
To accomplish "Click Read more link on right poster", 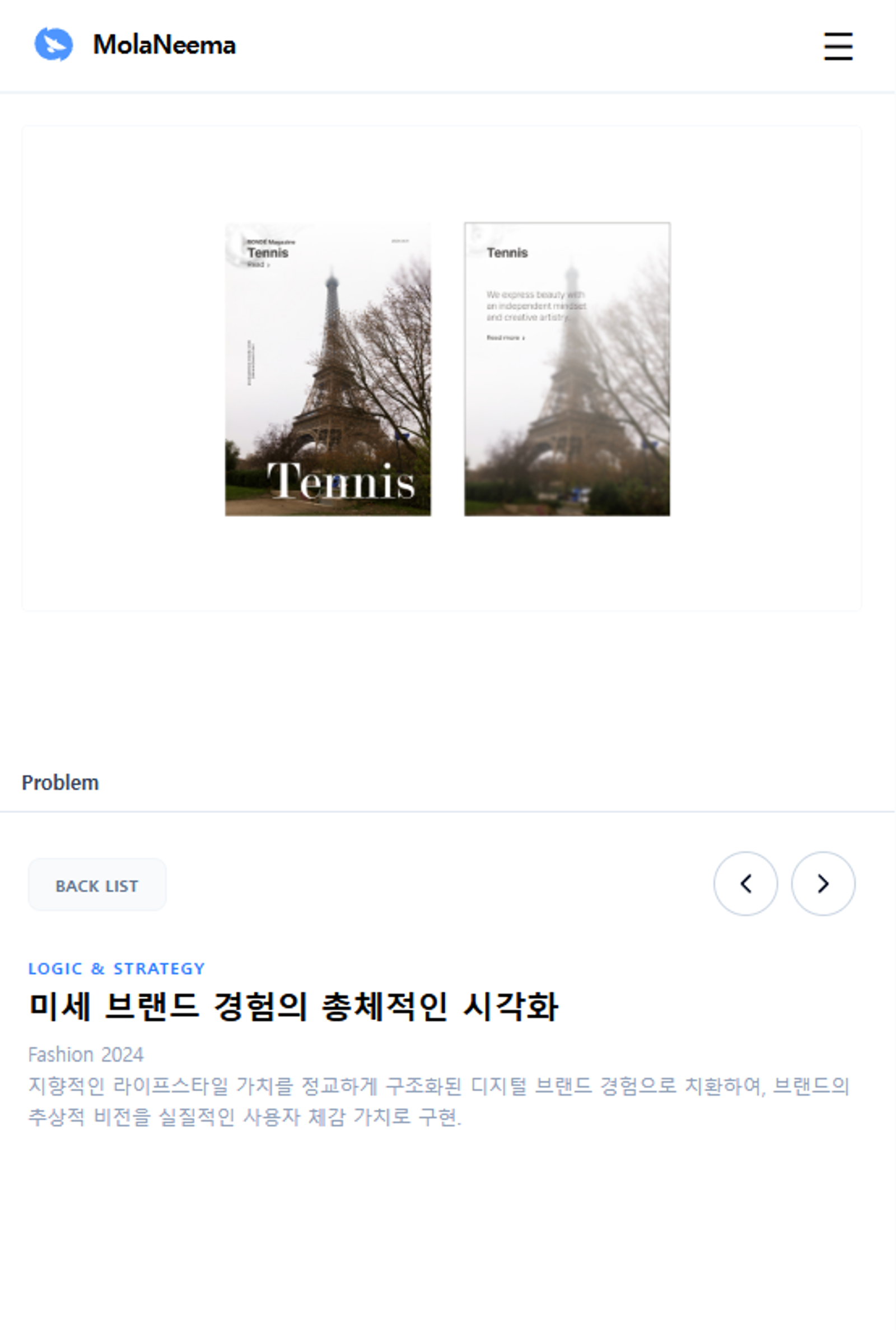I will click(505, 338).
